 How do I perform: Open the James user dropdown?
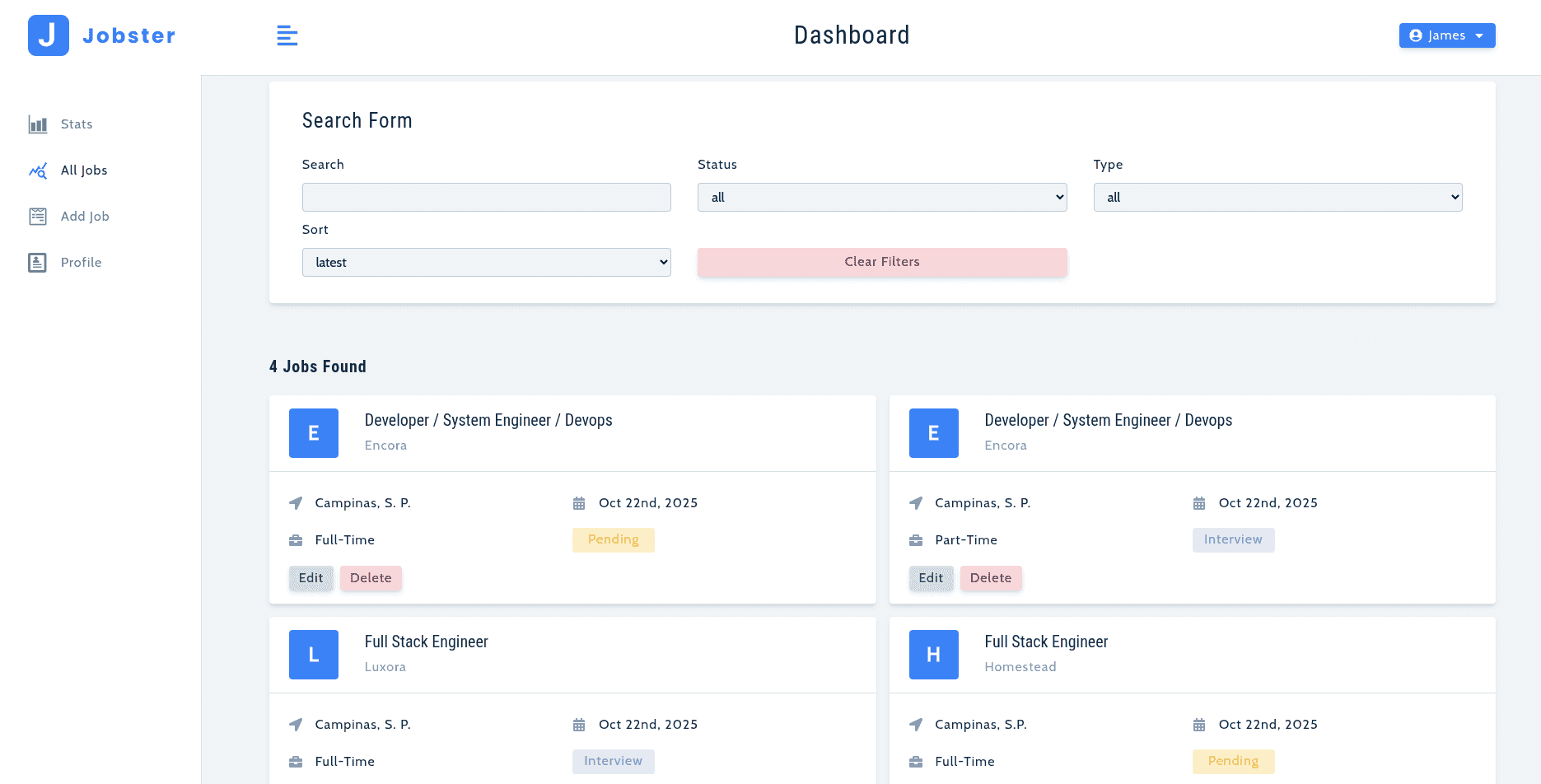click(x=1446, y=35)
